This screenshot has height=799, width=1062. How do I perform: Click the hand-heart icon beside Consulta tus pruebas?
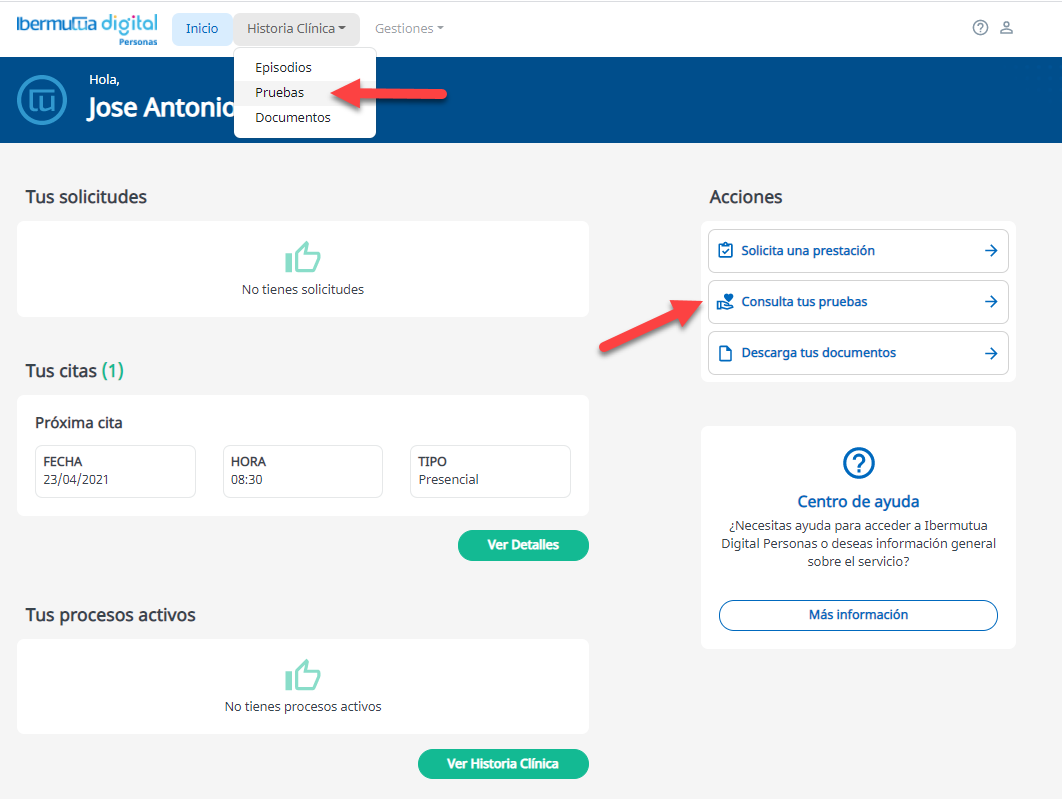coord(726,302)
